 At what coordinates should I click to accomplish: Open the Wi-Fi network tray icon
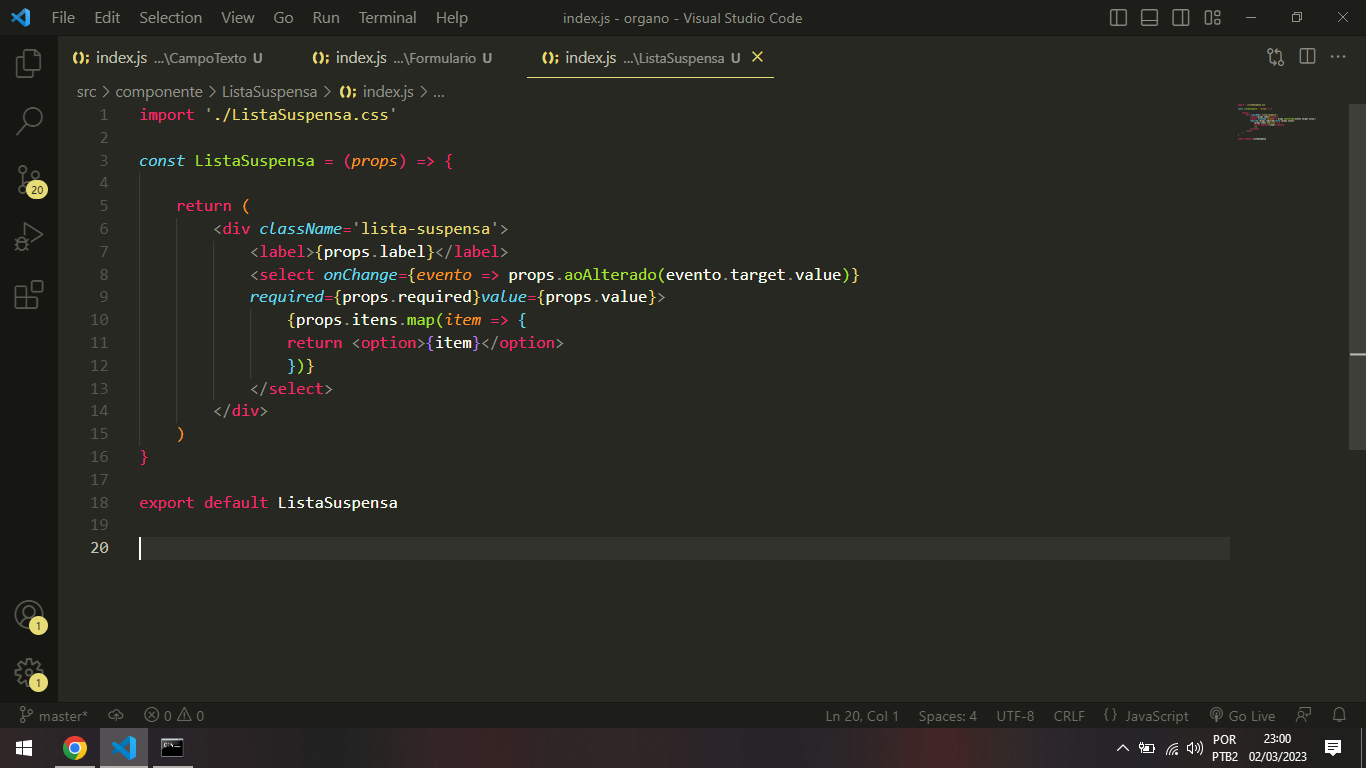point(1171,748)
